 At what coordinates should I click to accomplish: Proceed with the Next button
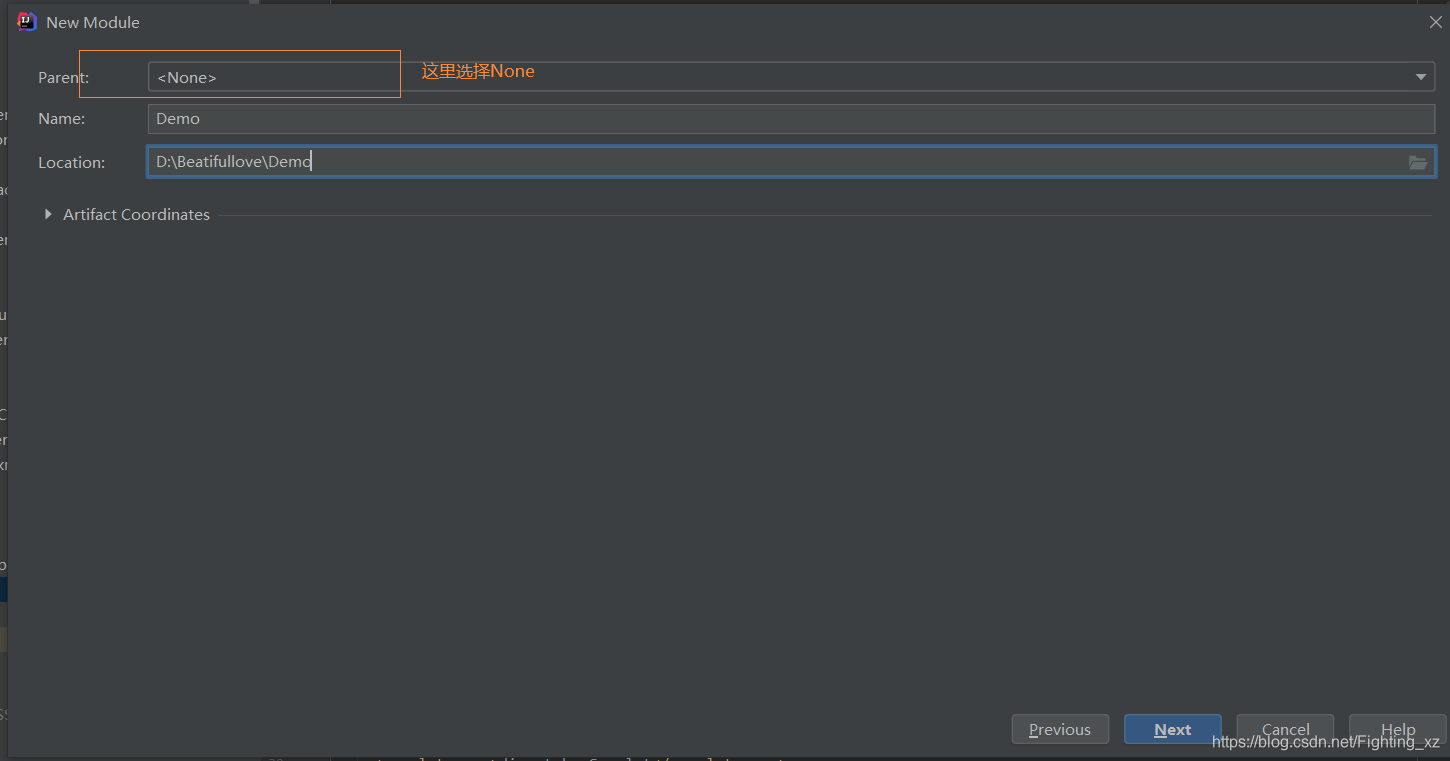[x=1172, y=729]
